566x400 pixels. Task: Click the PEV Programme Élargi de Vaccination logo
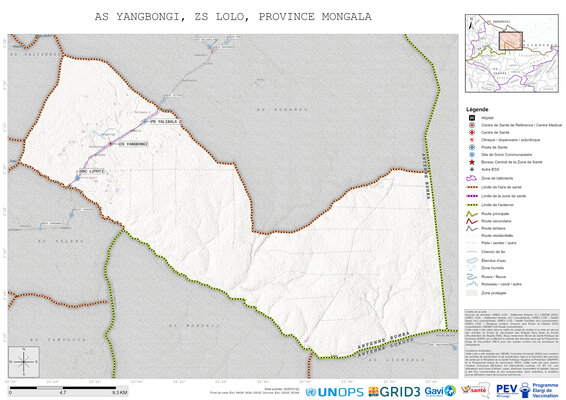(x=527, y=390)
